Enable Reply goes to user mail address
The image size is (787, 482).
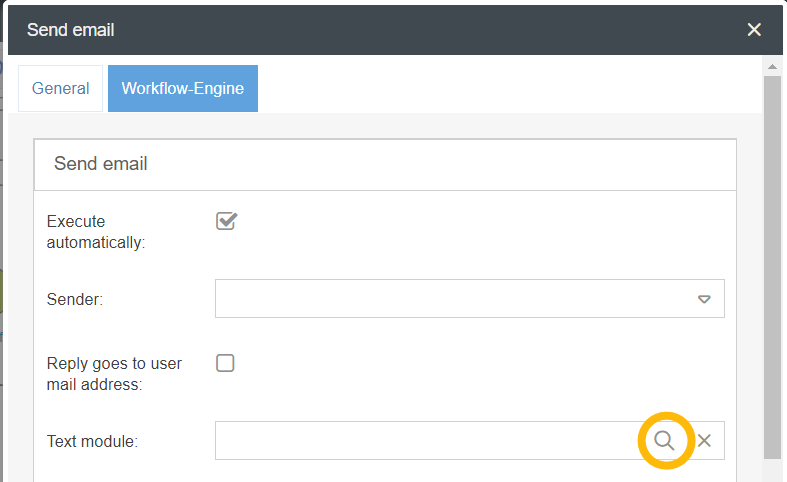coord(226,363)
